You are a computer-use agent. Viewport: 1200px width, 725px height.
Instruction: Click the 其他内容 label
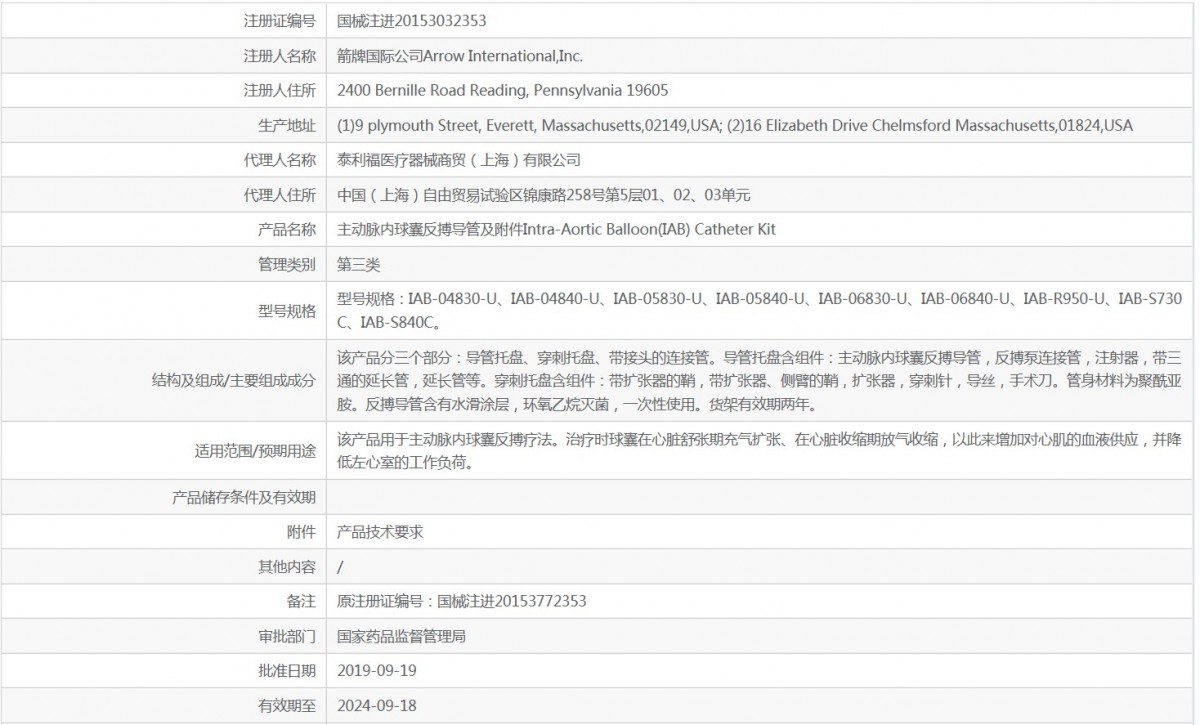coord(287,567)
